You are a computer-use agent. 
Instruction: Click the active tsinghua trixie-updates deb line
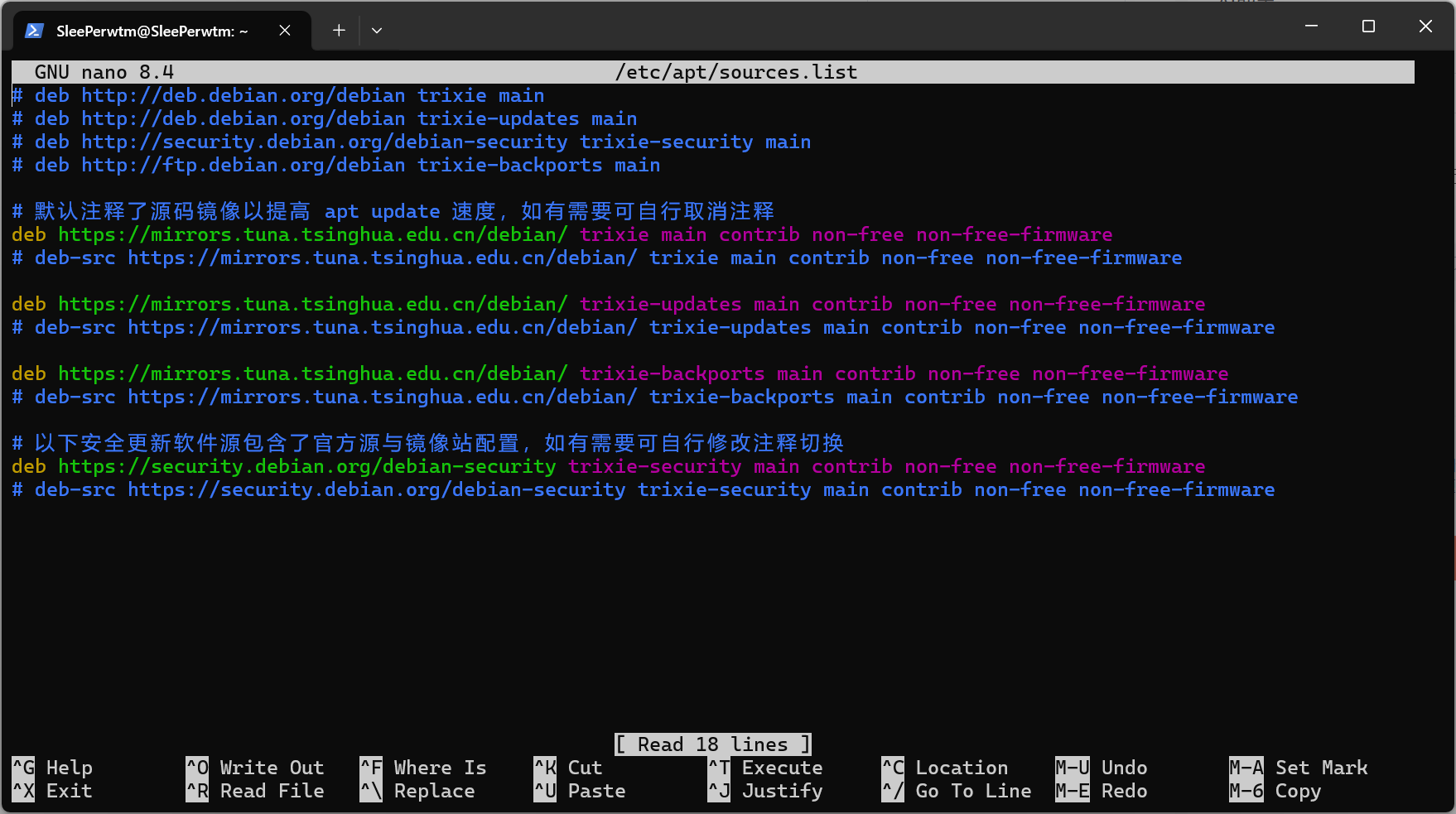pyautogui.click(x=609, y=304)
